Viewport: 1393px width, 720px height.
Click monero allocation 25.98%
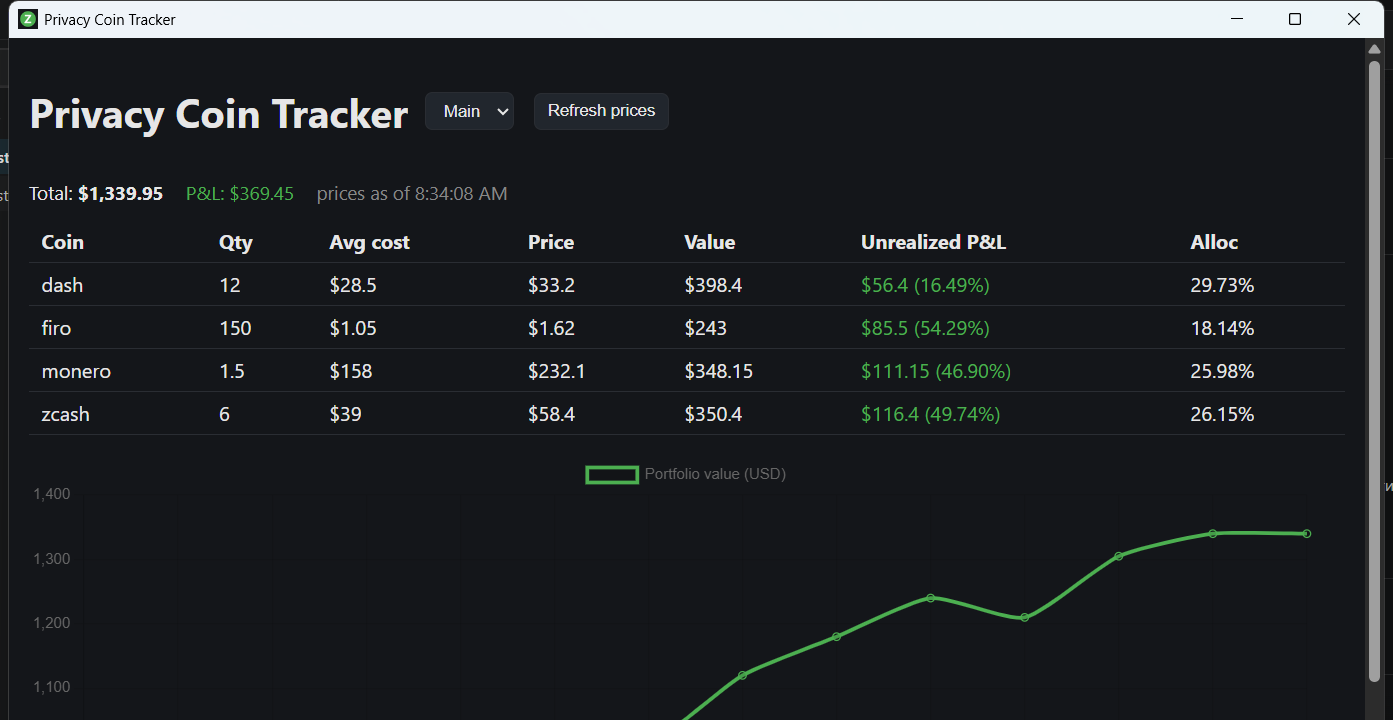pos(1222,371)
